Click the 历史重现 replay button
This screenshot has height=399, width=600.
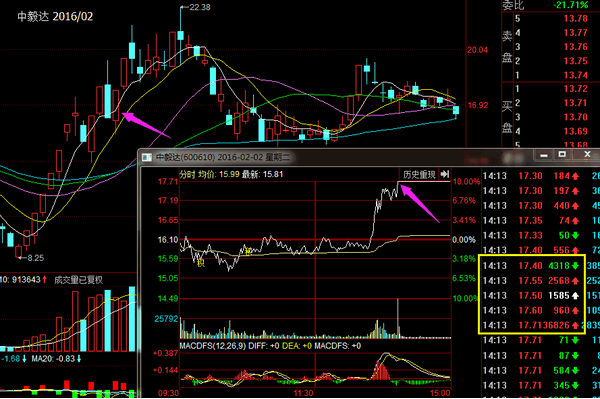[x=419, y=175]
